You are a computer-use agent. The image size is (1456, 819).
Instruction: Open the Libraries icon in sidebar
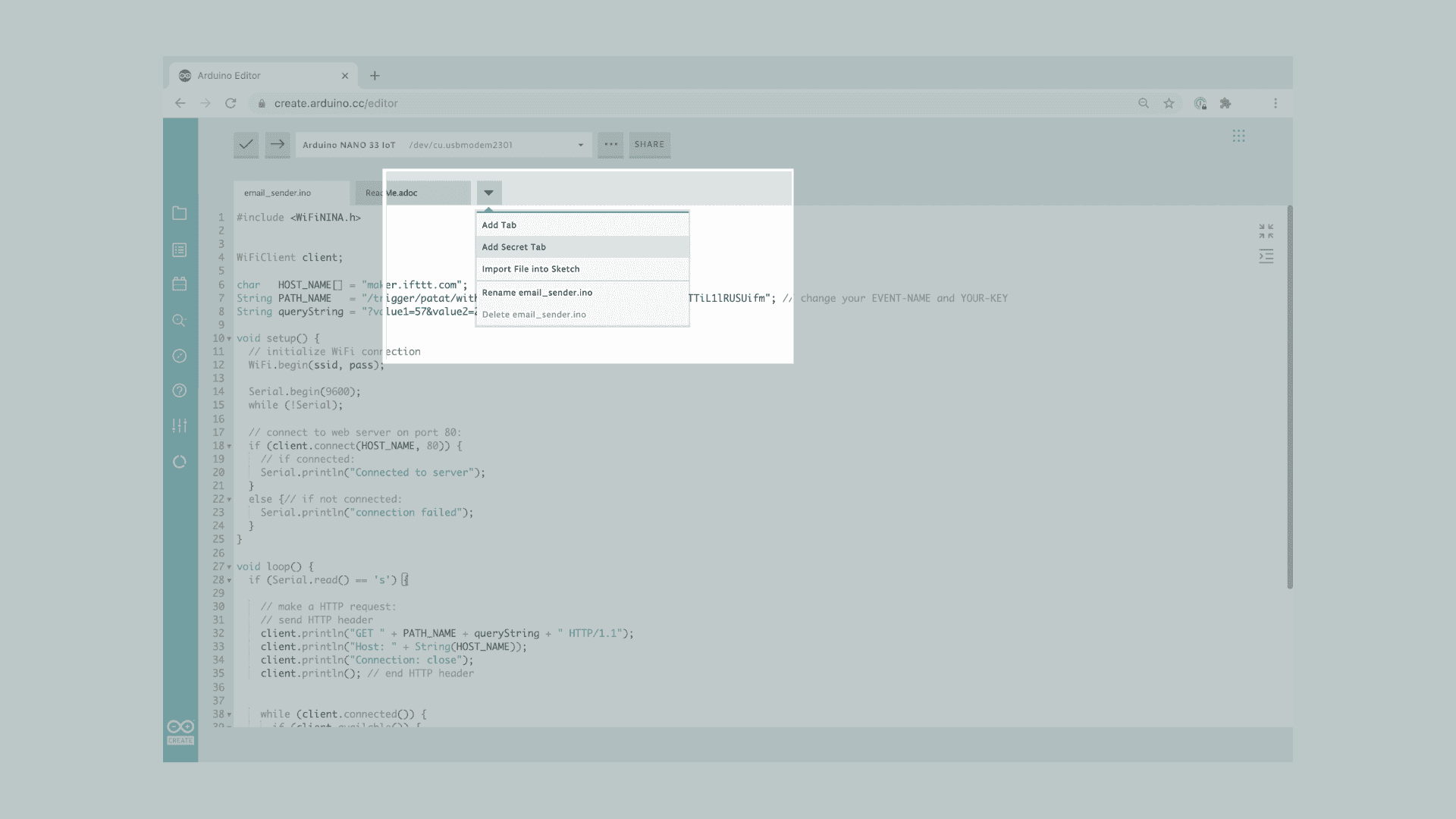(180, 284)
